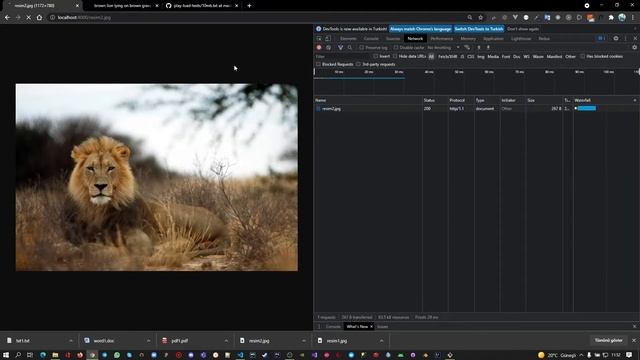Viewport: 640px width, 360px height.
Task: Switch to Performance tab
Action: [x=442, y=38]
